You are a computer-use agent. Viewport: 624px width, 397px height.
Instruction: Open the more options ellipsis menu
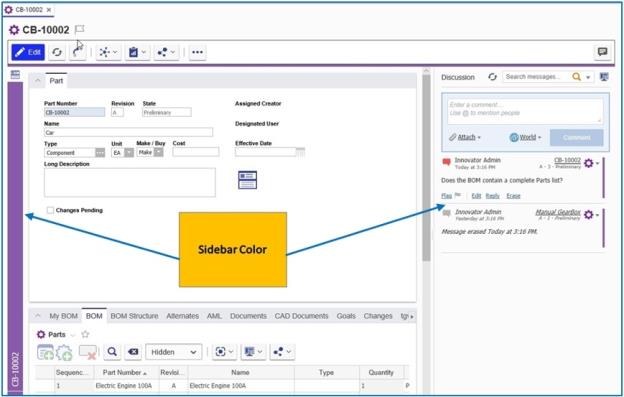click(x=197, y=52)
